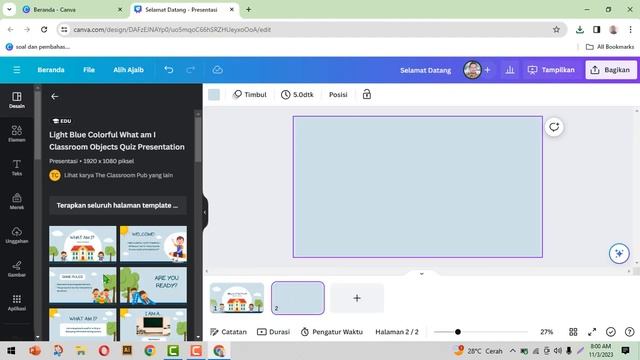The width and height of the screenshot is (640, 360).
Task: Open the All Bookmarks folder
Action: click(610, 47)
